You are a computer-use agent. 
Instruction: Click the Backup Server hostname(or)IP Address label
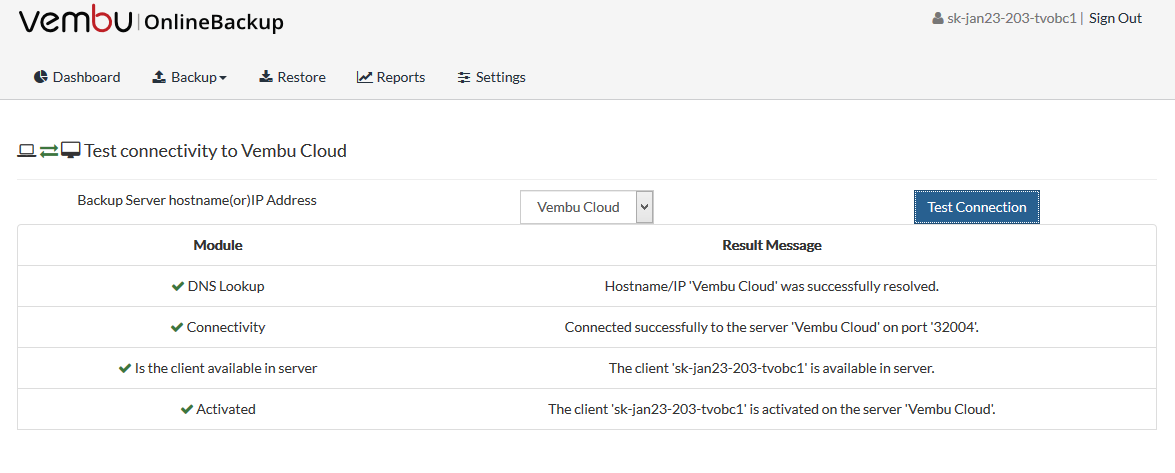click(197, 200)
